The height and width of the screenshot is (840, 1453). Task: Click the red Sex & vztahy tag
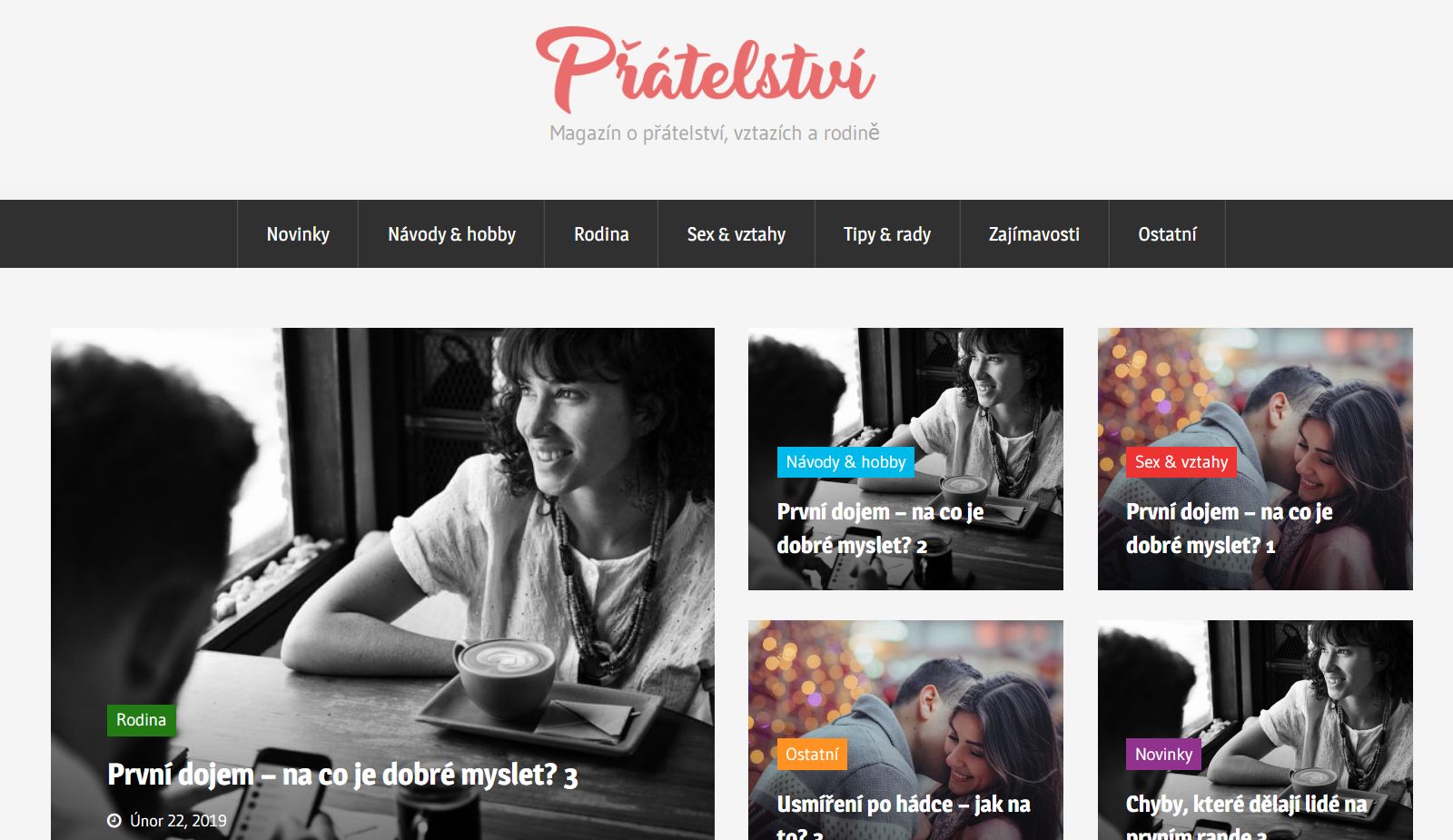coord(1181,462)
